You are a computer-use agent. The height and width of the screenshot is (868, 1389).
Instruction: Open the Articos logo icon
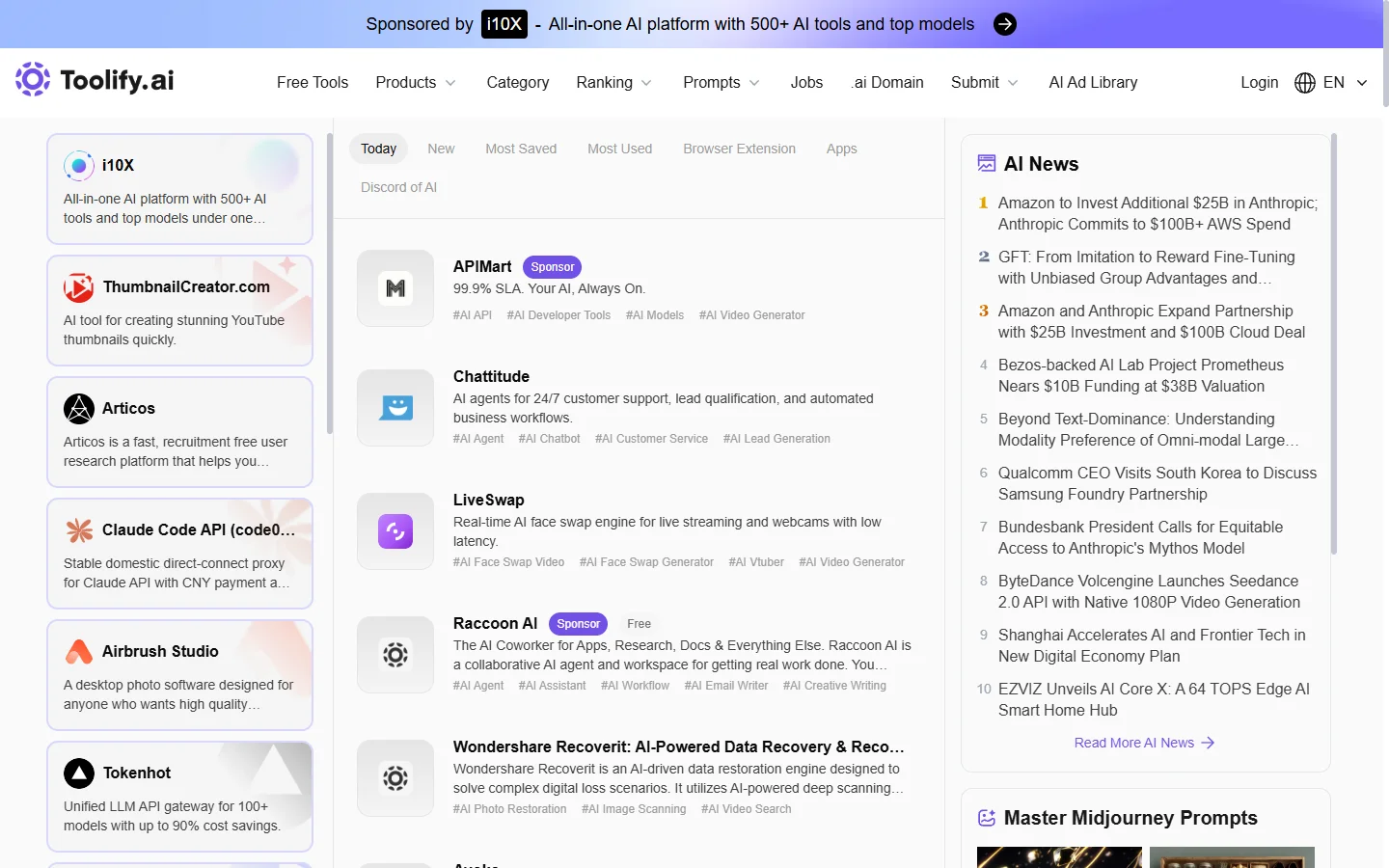(79, 409)
